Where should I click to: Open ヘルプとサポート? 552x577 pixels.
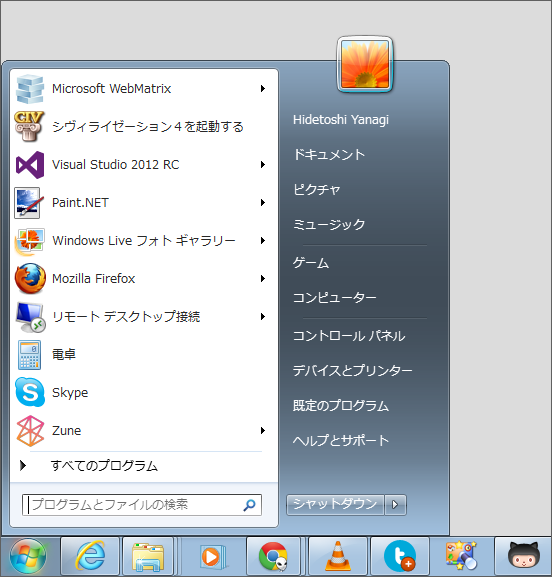341,440
